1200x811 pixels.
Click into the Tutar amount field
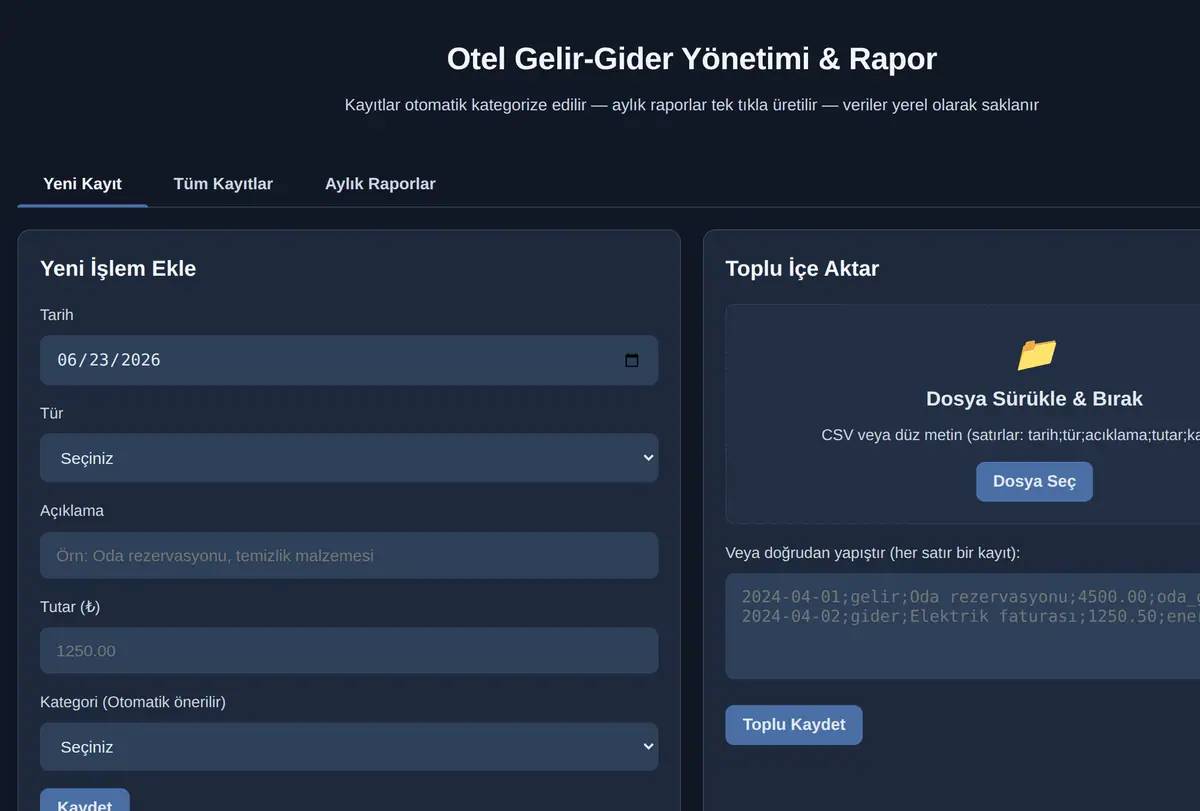(x=349, y=651)
